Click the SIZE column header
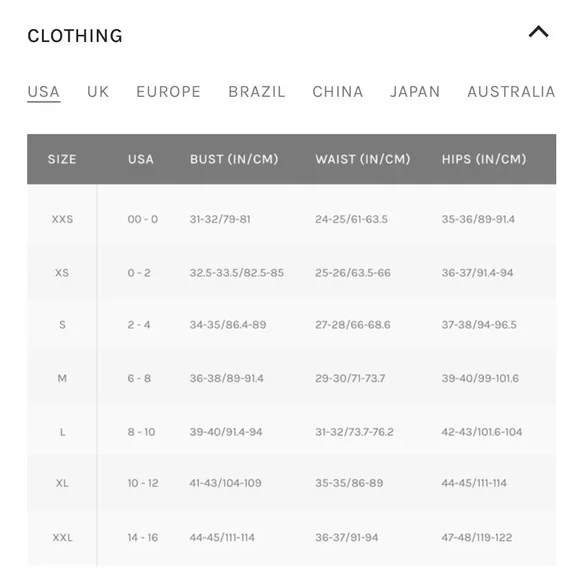The image size is (580, 580). (62, 159)
